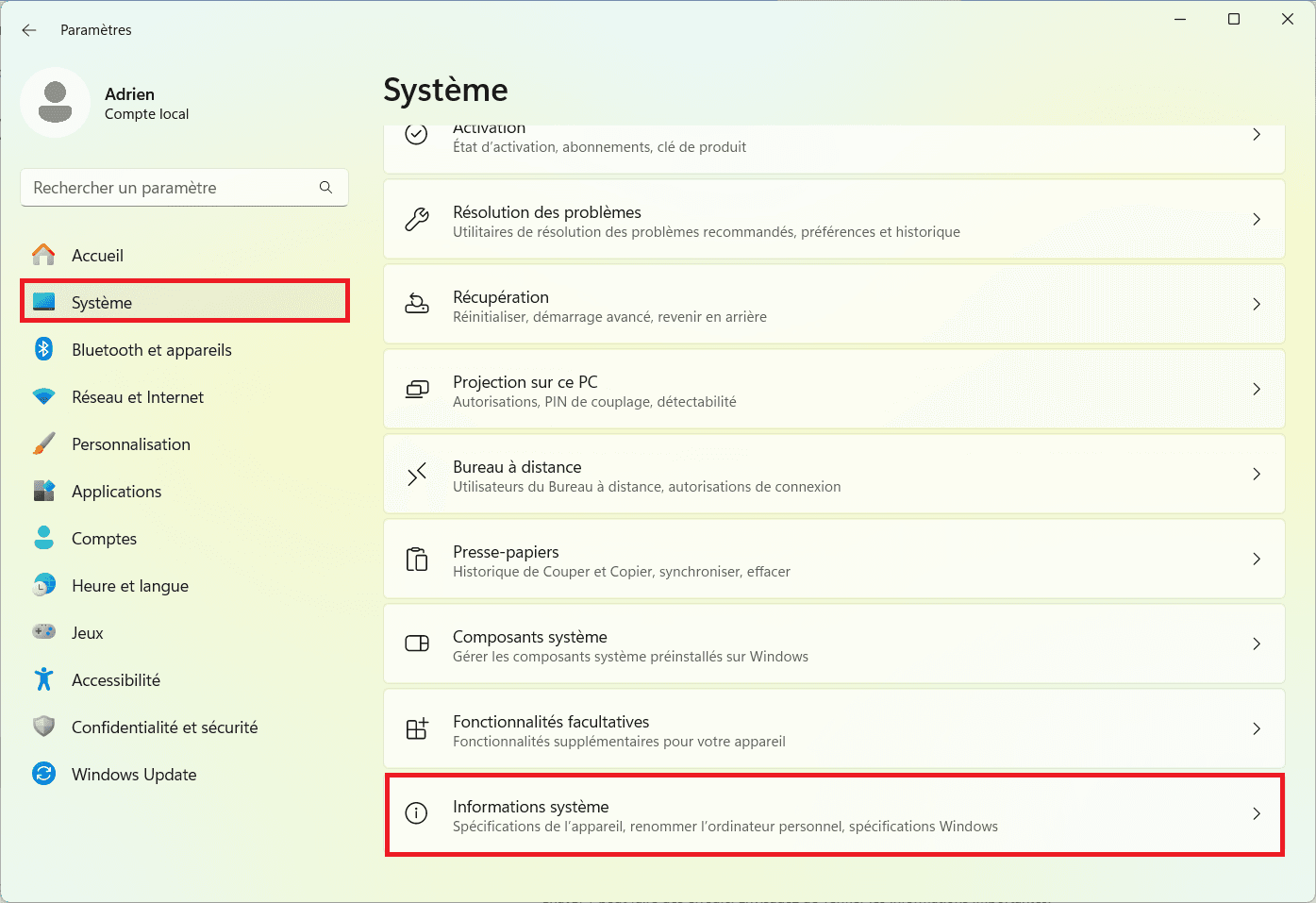Open Comptes settings

coord(184,538)
